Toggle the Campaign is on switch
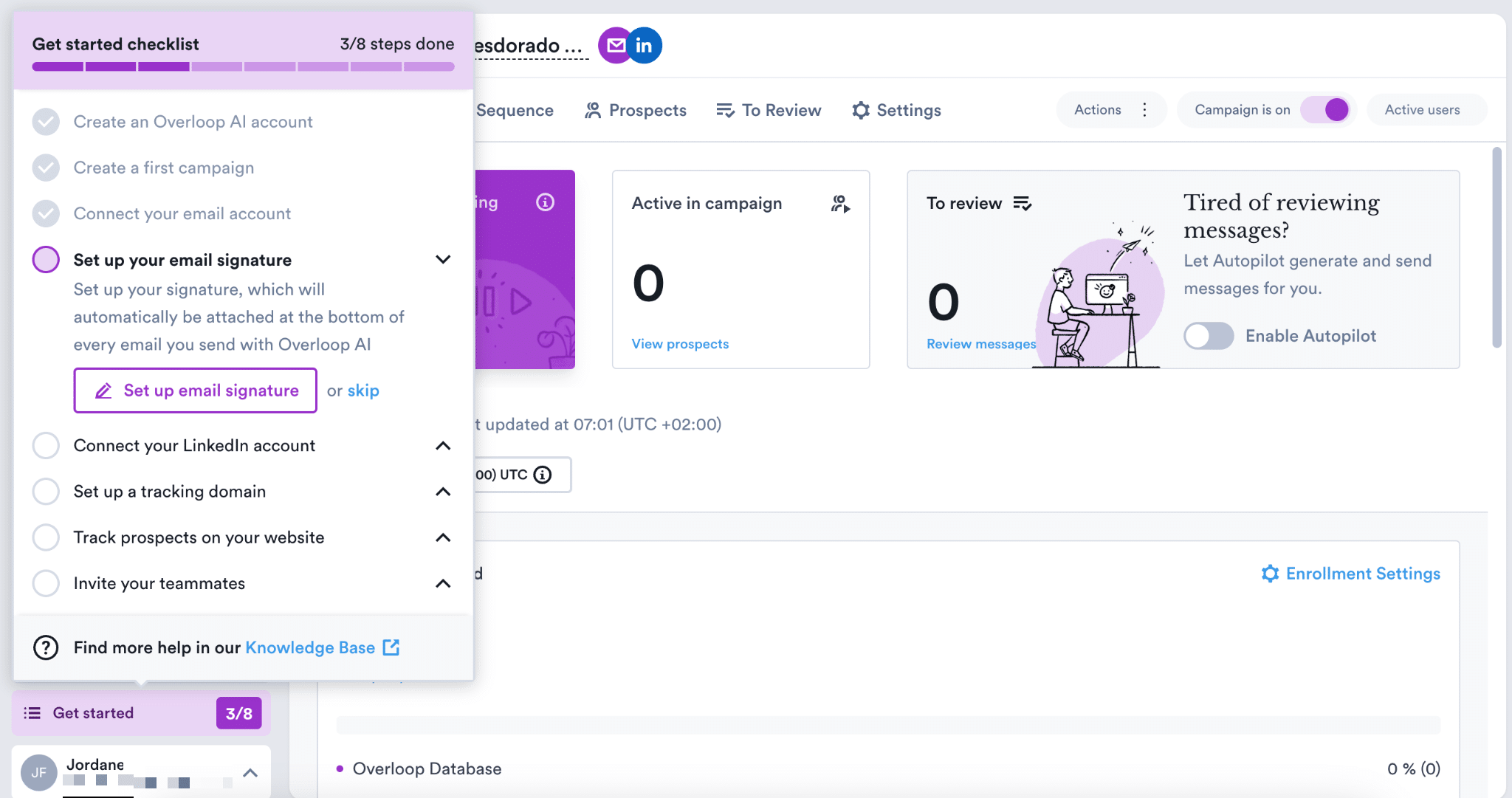This screenshot has height=798, width=1512. pyautogui.click(x=1326, y=110)
